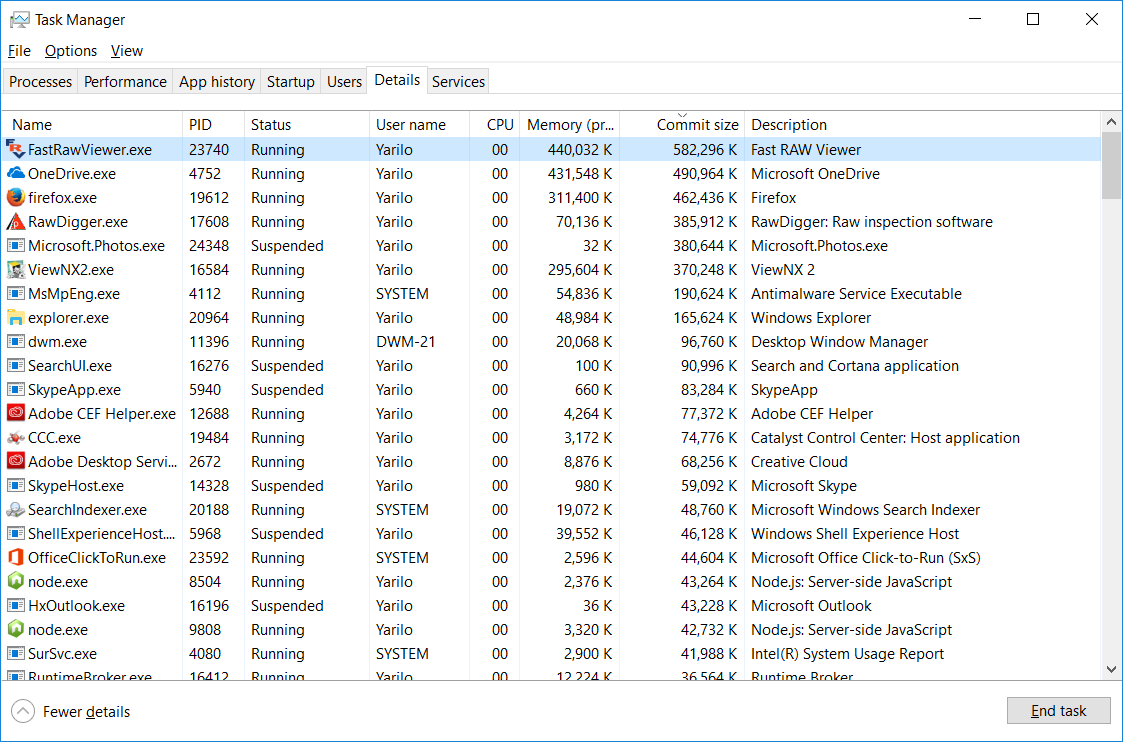
Task: Open the File menu
Action: (19, 51)
